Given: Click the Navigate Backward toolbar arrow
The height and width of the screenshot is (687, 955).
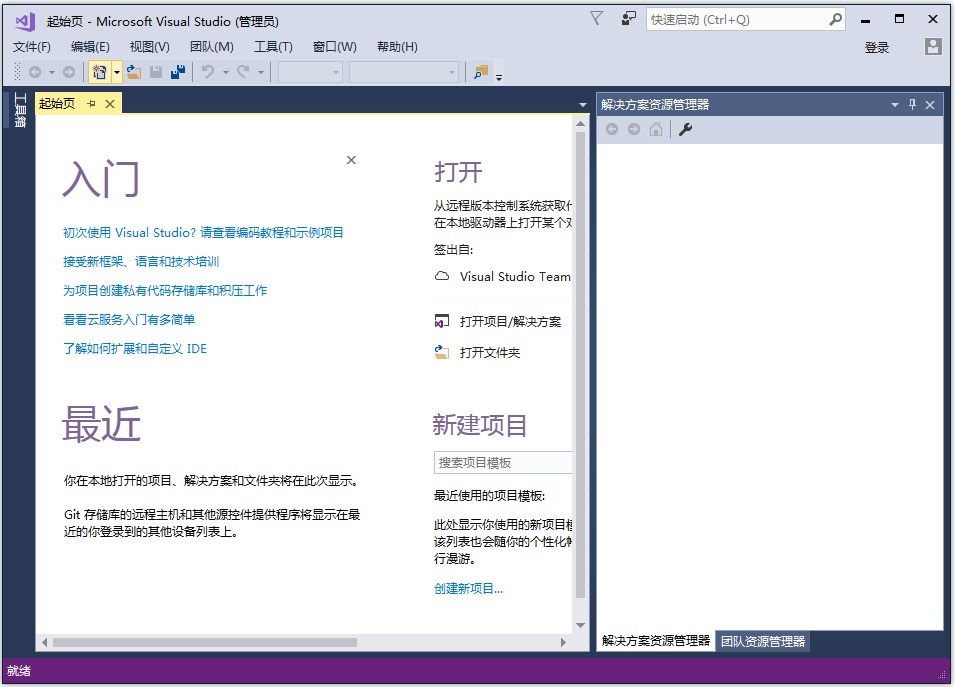Looking at the screenshot, I should [35, 72].
